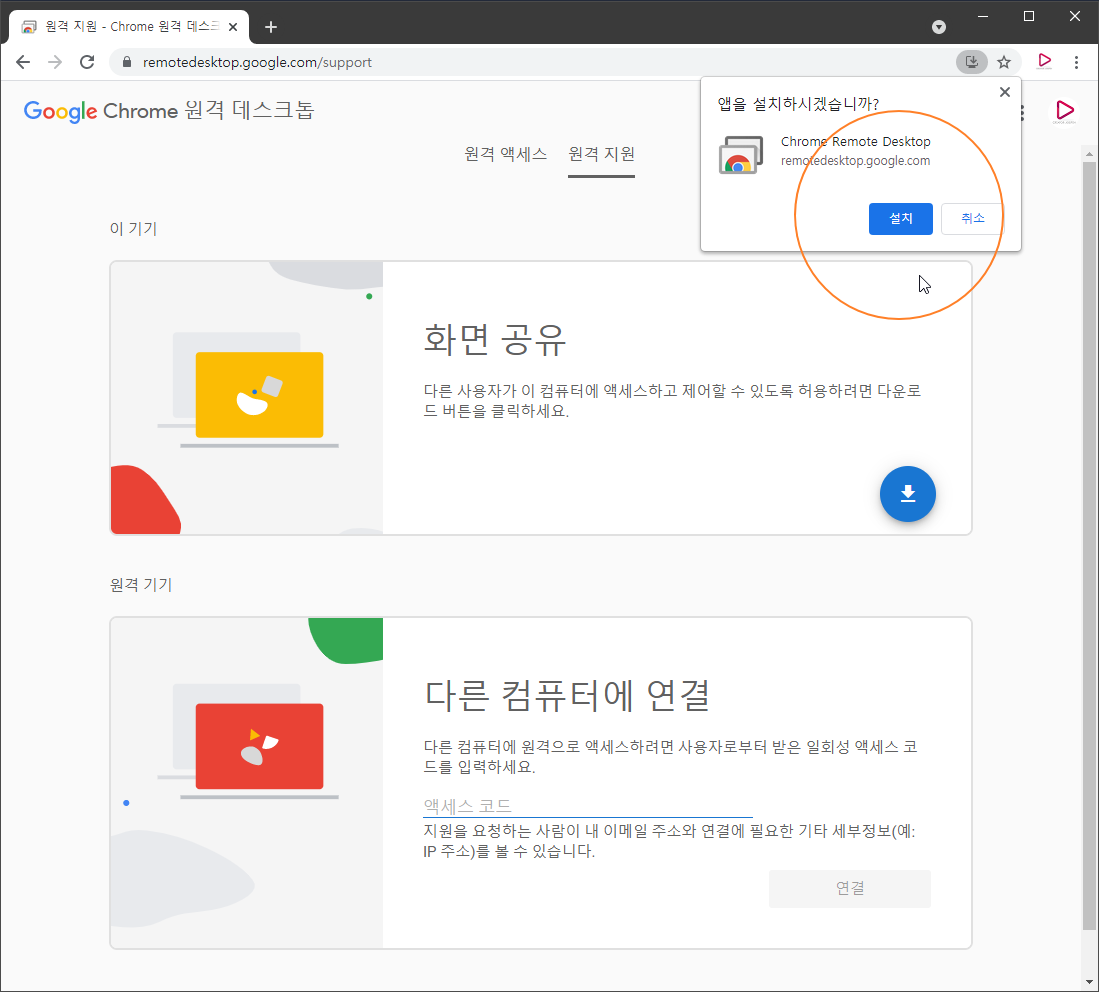This screenshot has height=992, width=1099.
Task: Click the address bar URL
Action: click(257, 62)
